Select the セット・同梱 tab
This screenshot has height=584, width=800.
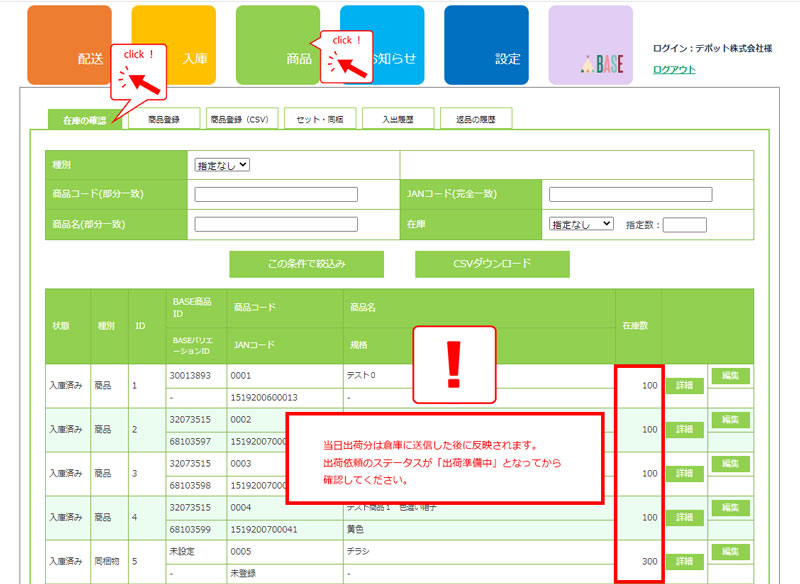click(319, 119)
